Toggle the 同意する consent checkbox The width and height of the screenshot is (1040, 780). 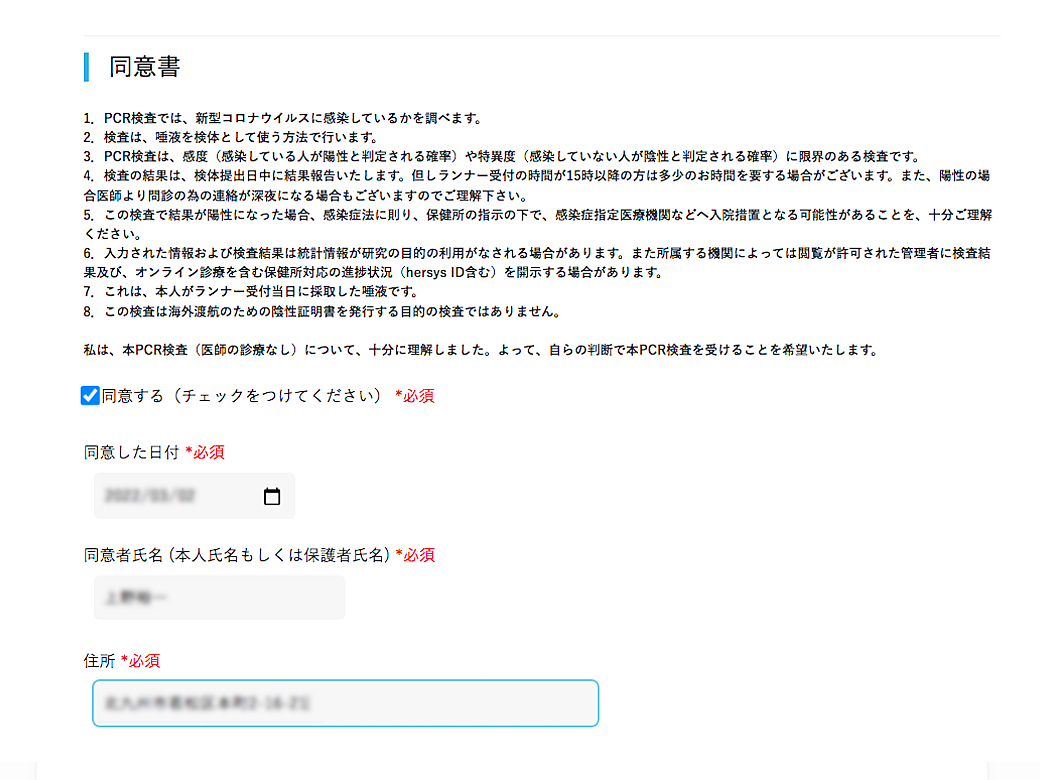point(90,396)
